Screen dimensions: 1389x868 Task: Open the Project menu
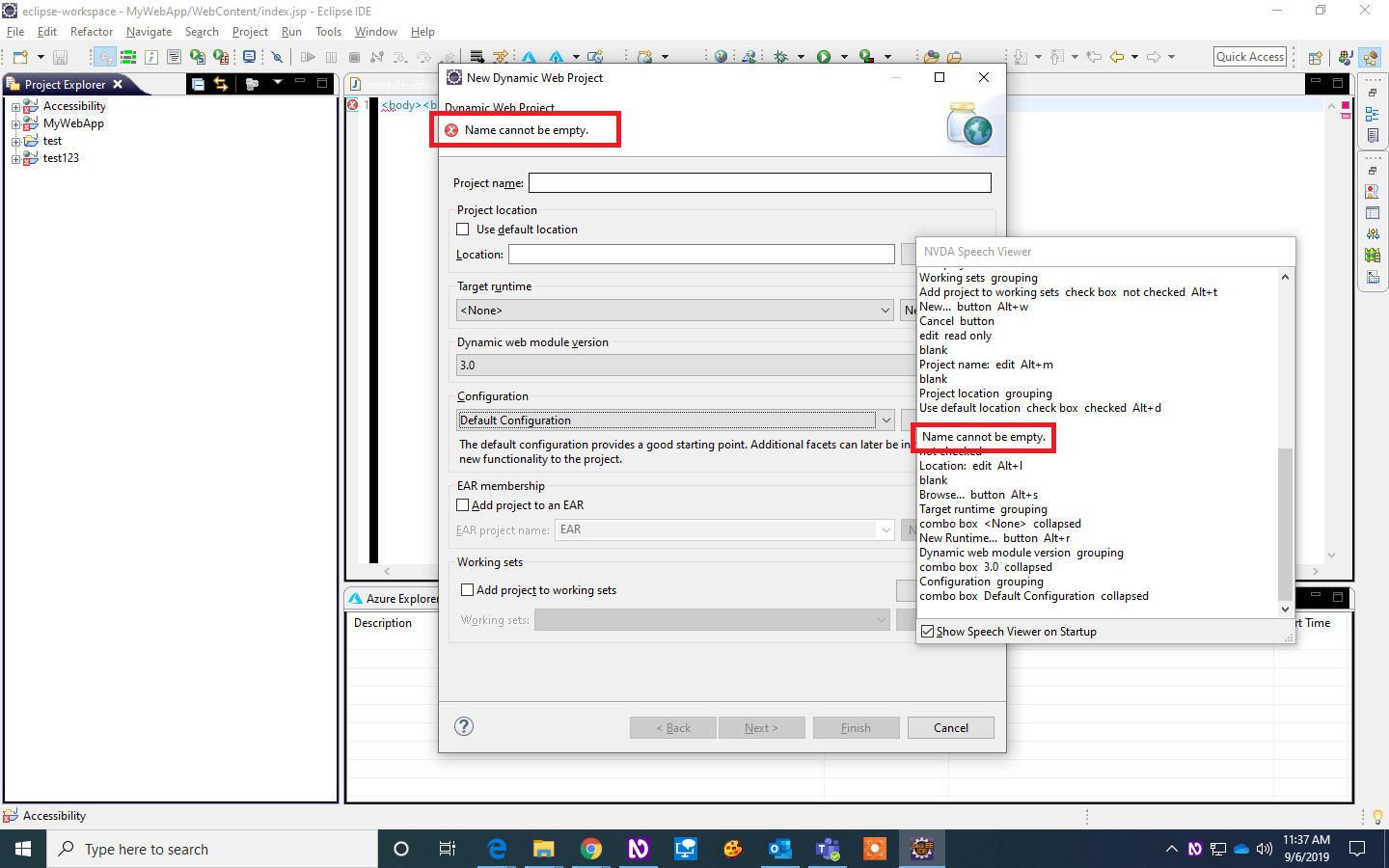250,31
